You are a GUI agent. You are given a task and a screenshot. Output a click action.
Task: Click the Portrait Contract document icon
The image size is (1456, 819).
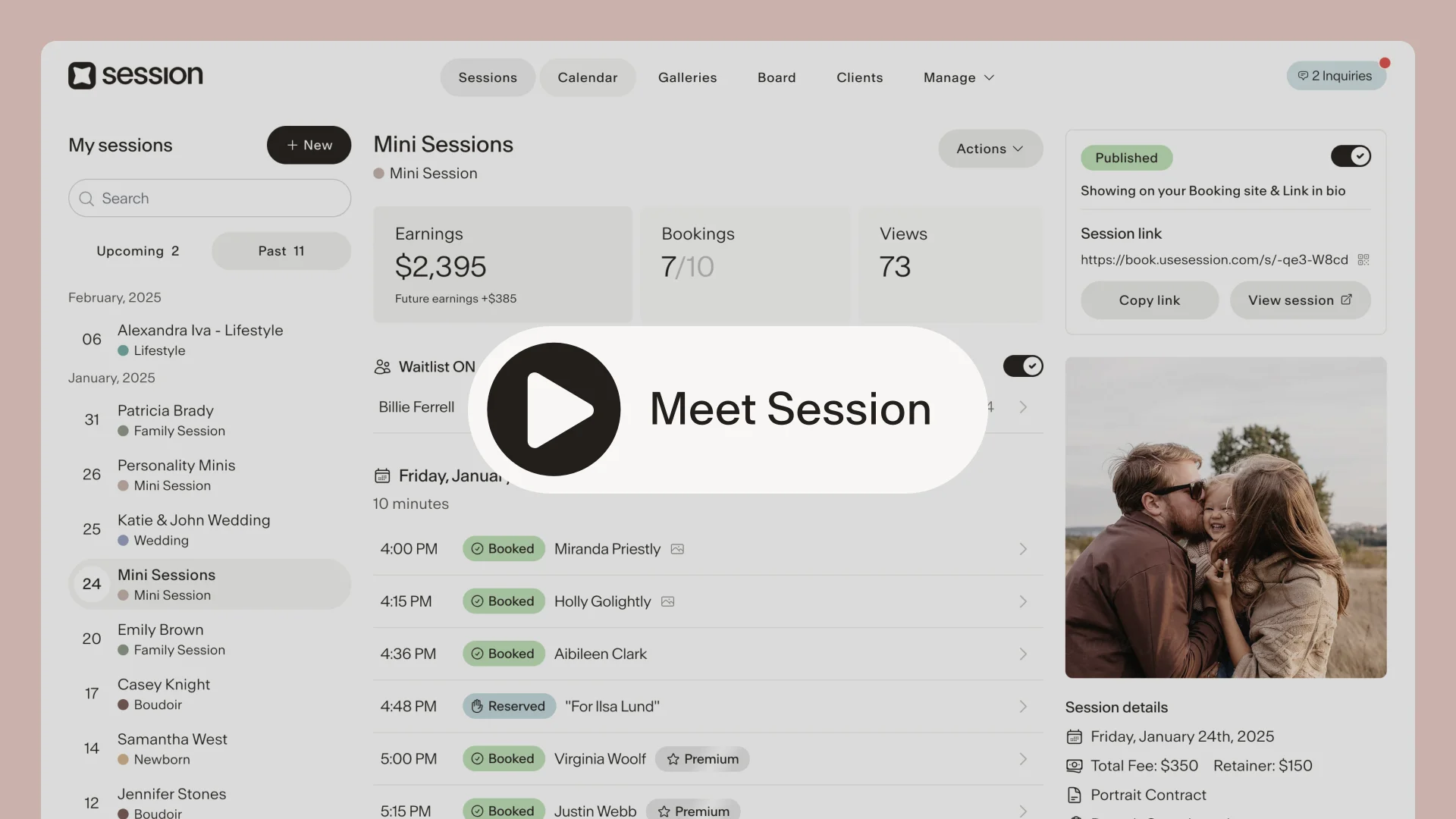point(1074,795)
